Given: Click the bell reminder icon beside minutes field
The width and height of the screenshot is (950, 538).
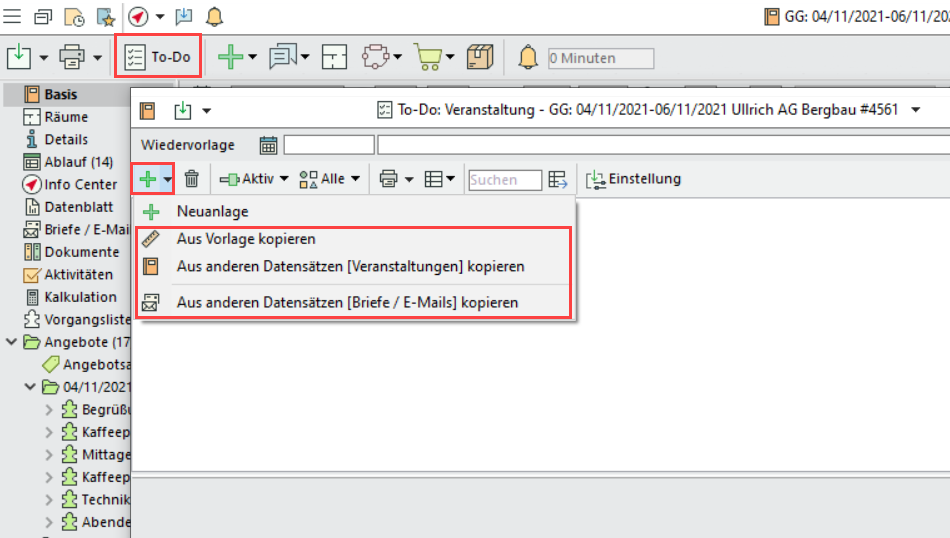Looking at the screenshot, I should pyautogui.click(x=528, y=58).
